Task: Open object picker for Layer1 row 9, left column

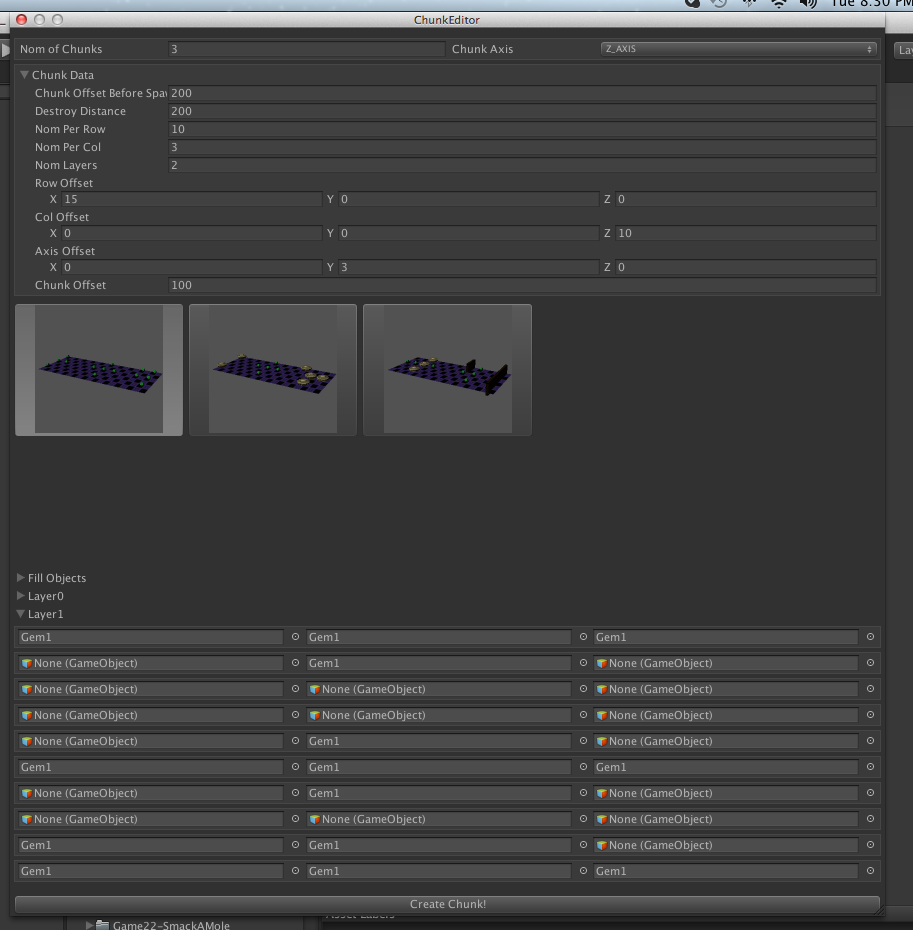Action: tap(295, 845)
